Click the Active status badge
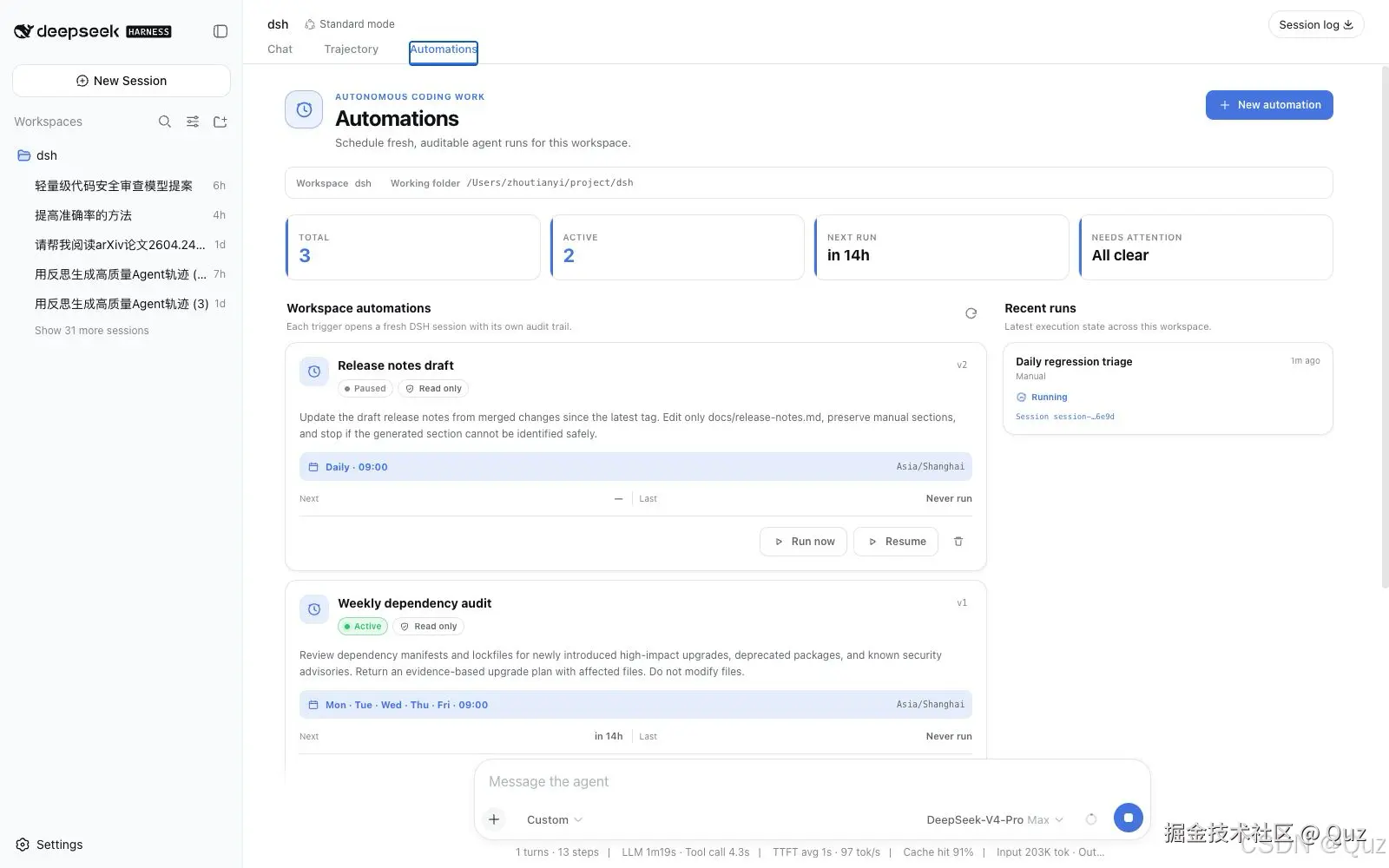1389x868 pixels. [x=362, y=627]
